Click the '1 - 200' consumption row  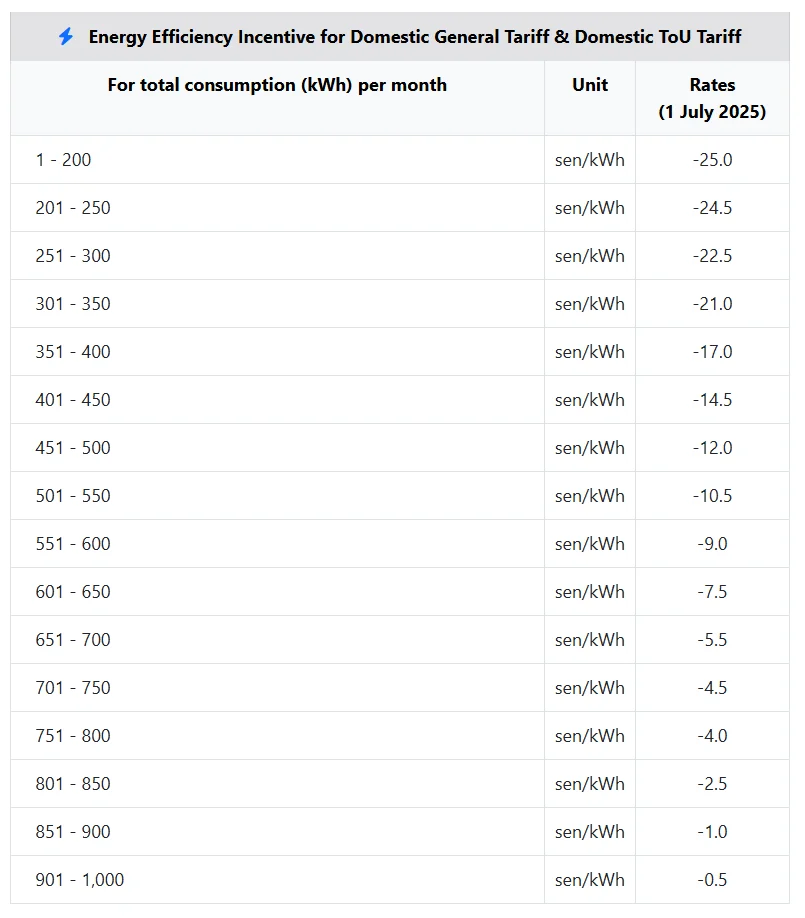(64, 160)
